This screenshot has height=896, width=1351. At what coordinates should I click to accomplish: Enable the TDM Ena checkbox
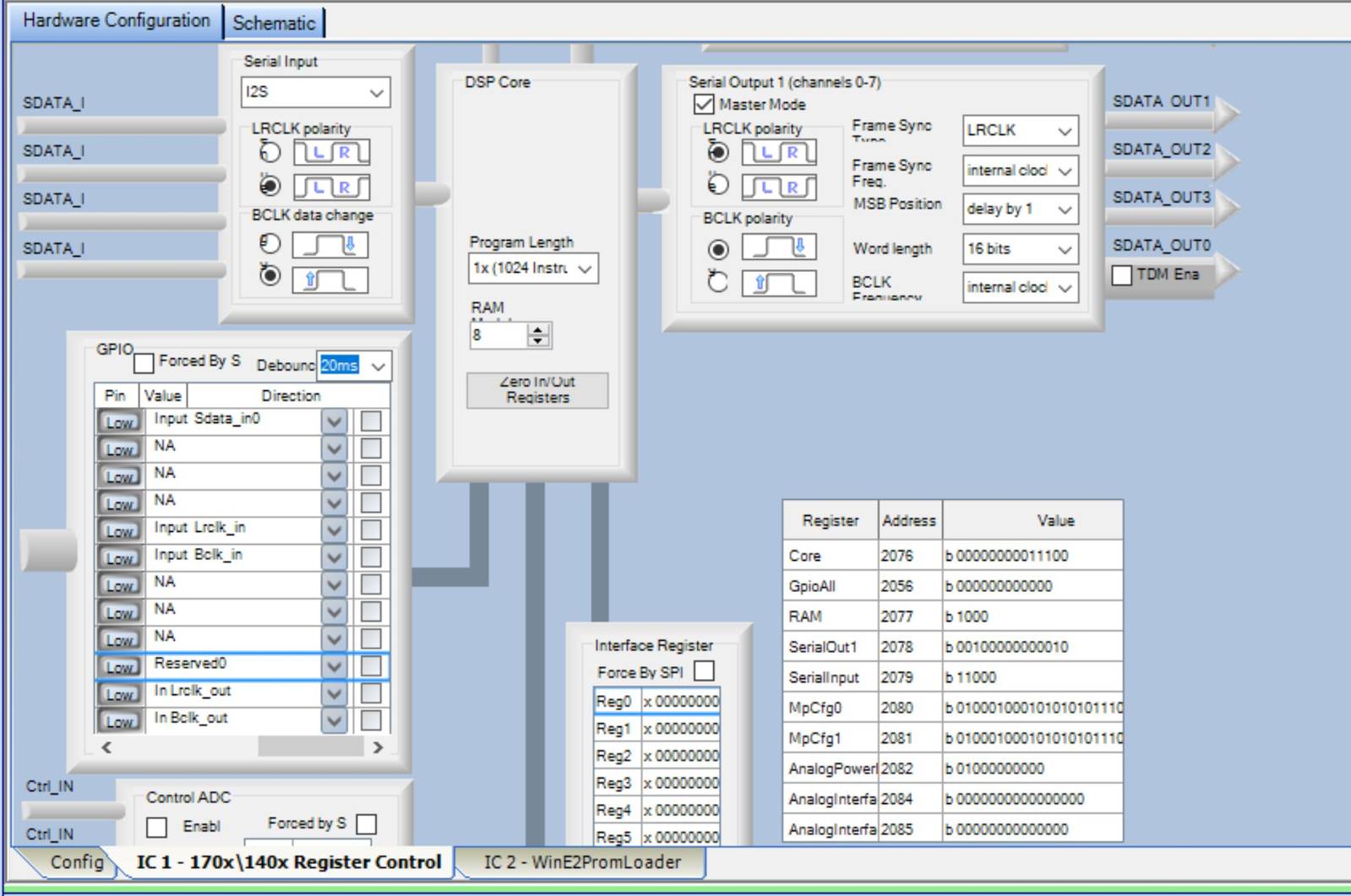coord(1122,275)
